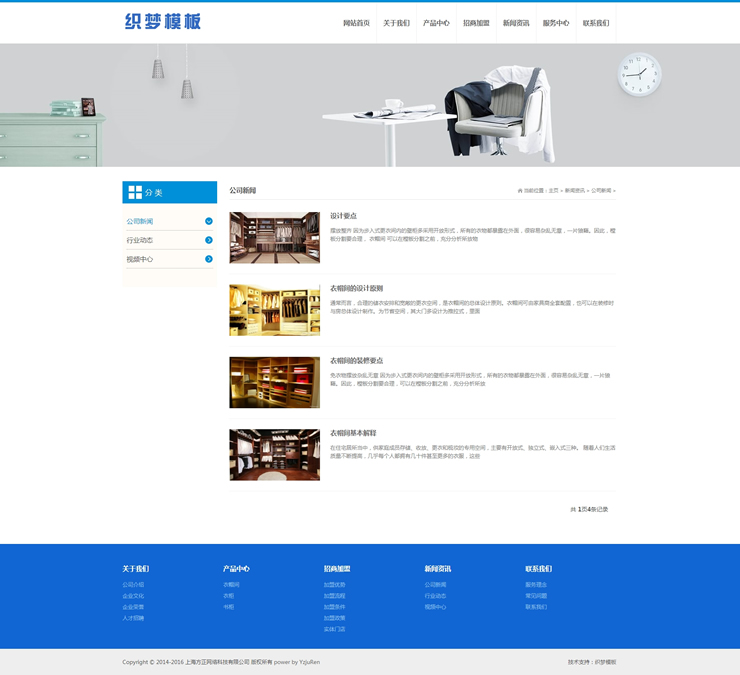Open the 联系我们 navigation item
The height and width of the screenshot is (675, 740).
[x=596, y=23]
